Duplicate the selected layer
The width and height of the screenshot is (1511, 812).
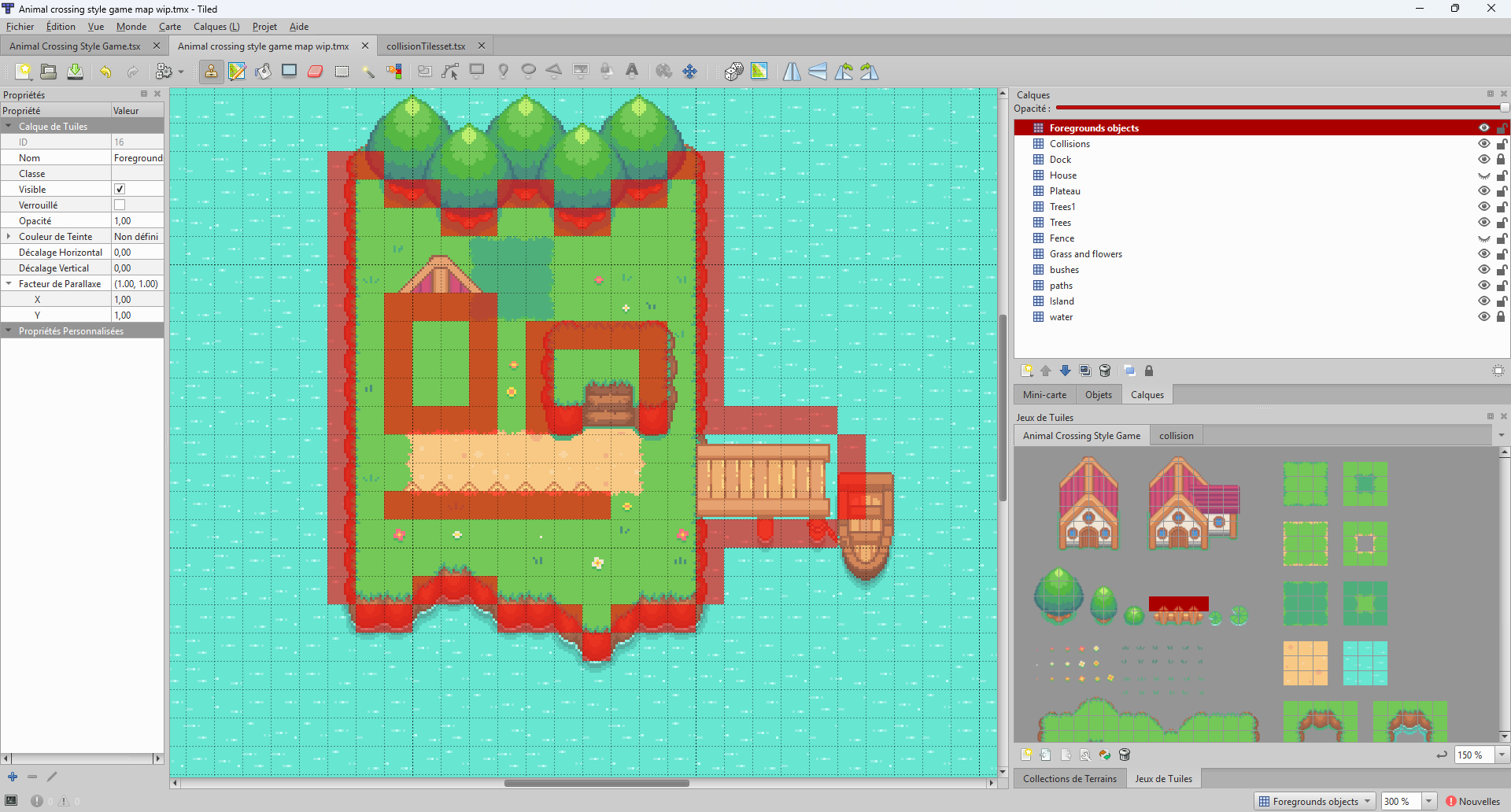1085,371
